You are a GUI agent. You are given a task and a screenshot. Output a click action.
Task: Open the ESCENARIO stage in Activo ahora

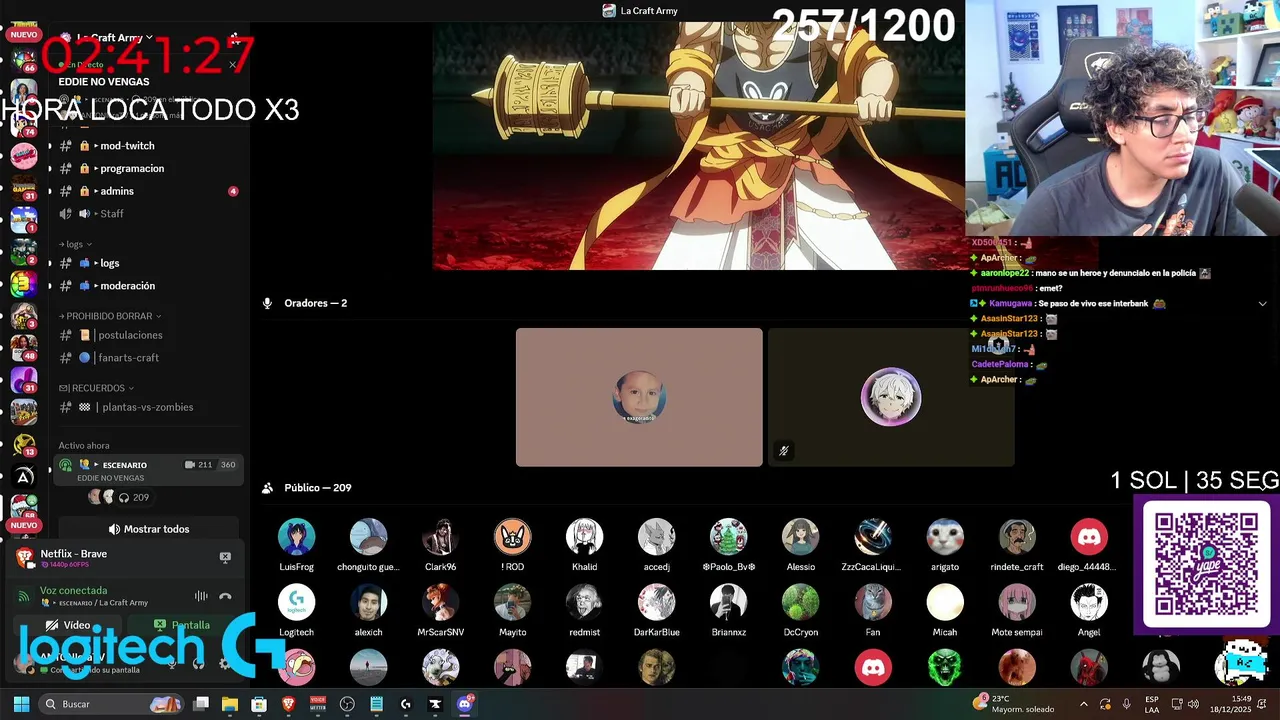coord(148,470)
